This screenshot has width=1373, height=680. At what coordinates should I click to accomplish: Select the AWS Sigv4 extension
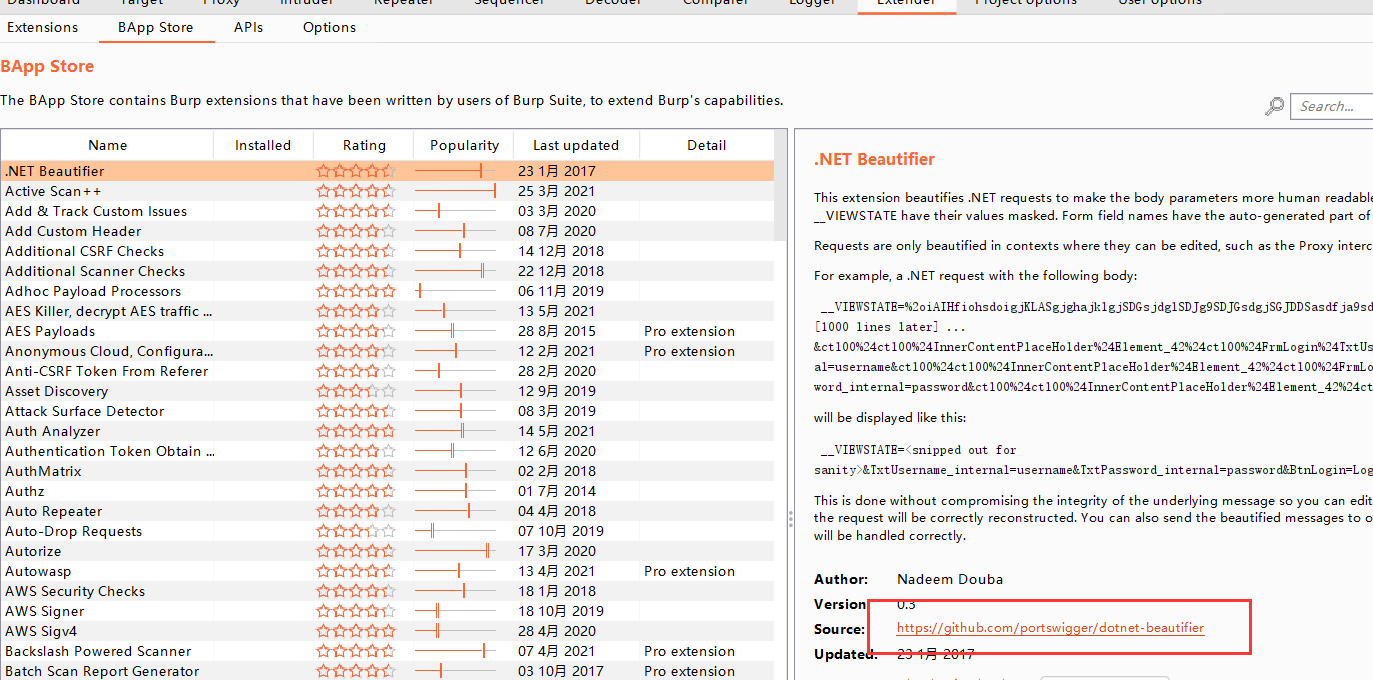[x=387, y=631]
